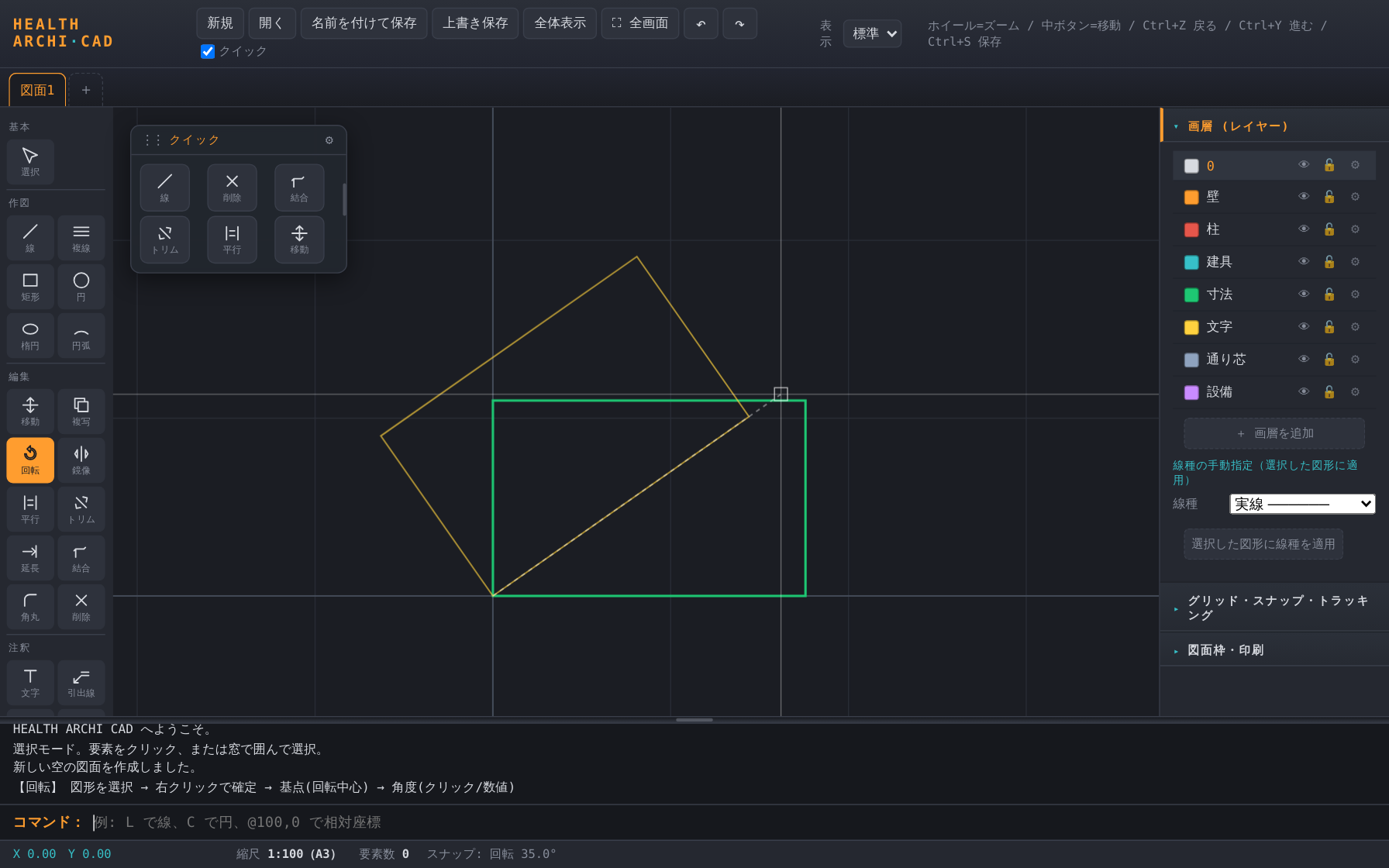Activate the 移動 move tool in left toolbar
This screenshot has width=1389, height=868.
(30, 411)
